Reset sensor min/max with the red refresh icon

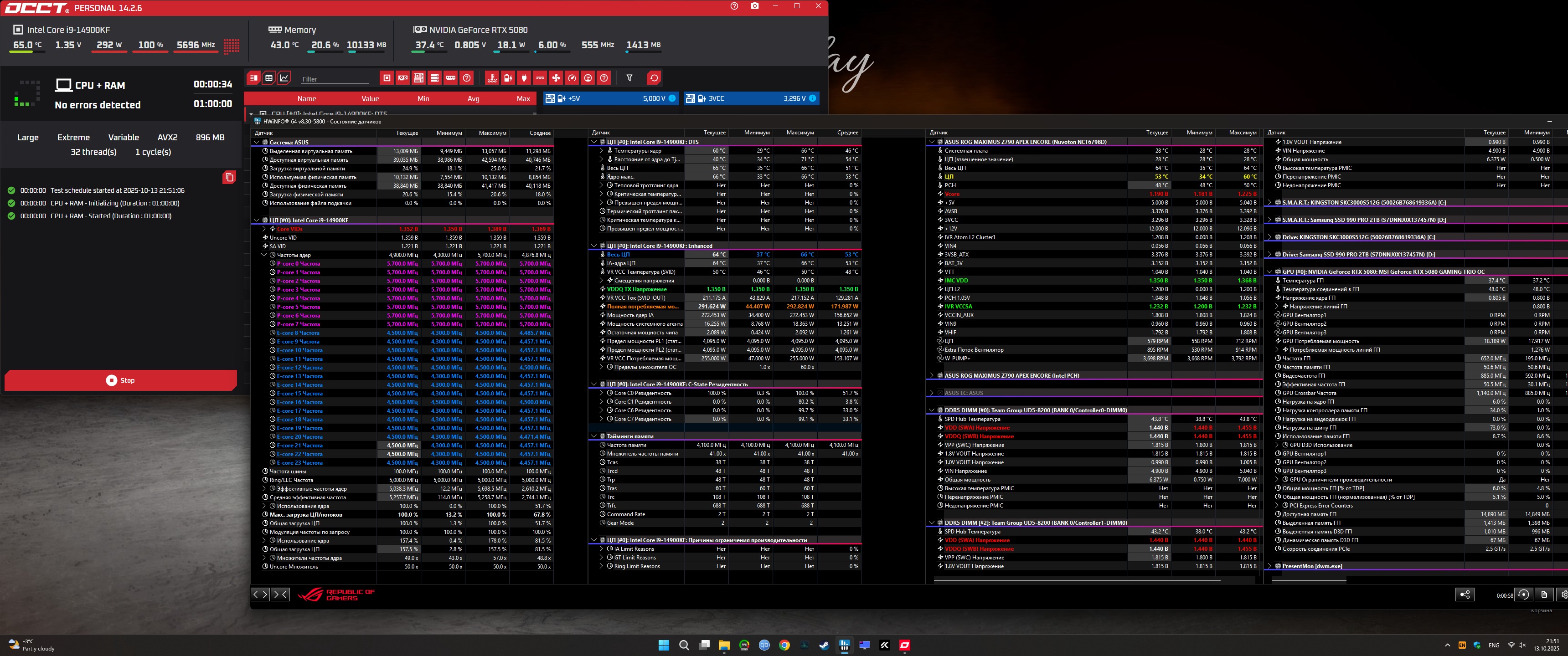point(655,78)
